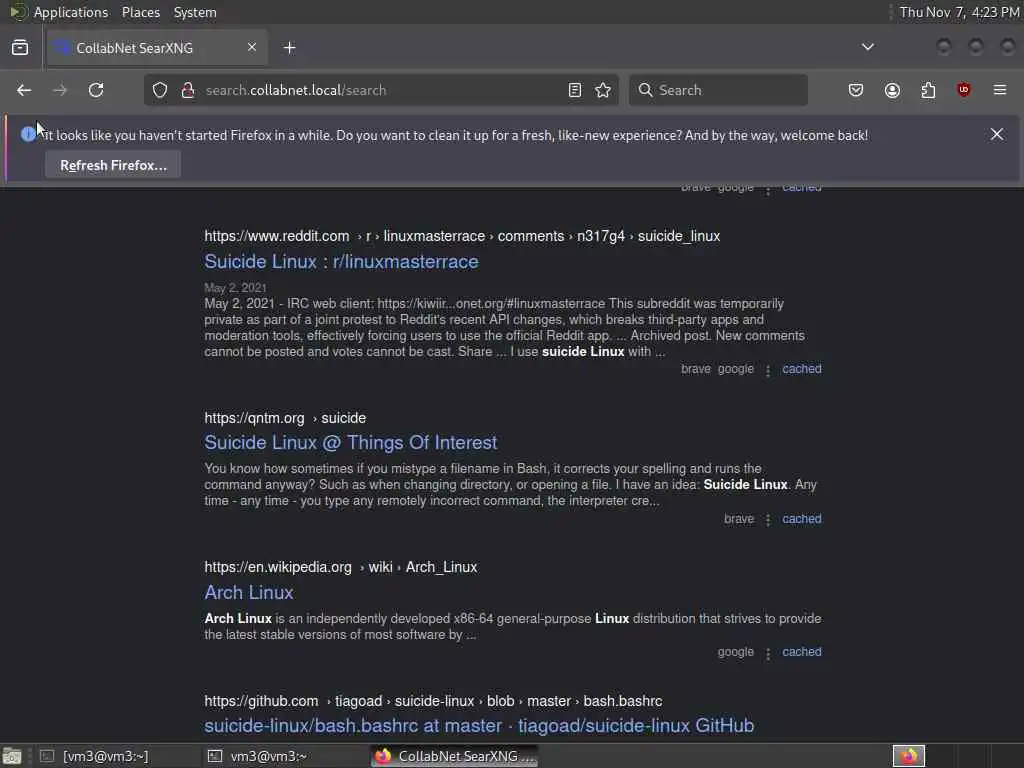Open cached link for the qntm.org result
Image resolution: width=1024 pixels, height=768 pixels.
click(x=802, y=519)
